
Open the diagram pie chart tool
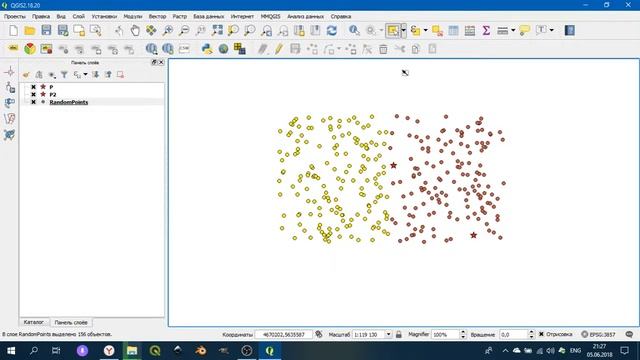pyautogui.click(x=30, y=49)
